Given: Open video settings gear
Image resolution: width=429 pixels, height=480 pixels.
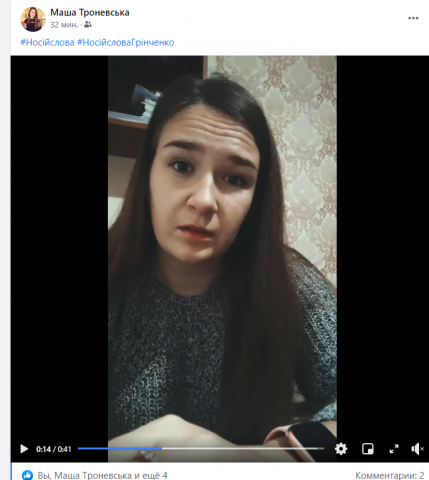Looking at the screenshot, I should click(341, 449).
